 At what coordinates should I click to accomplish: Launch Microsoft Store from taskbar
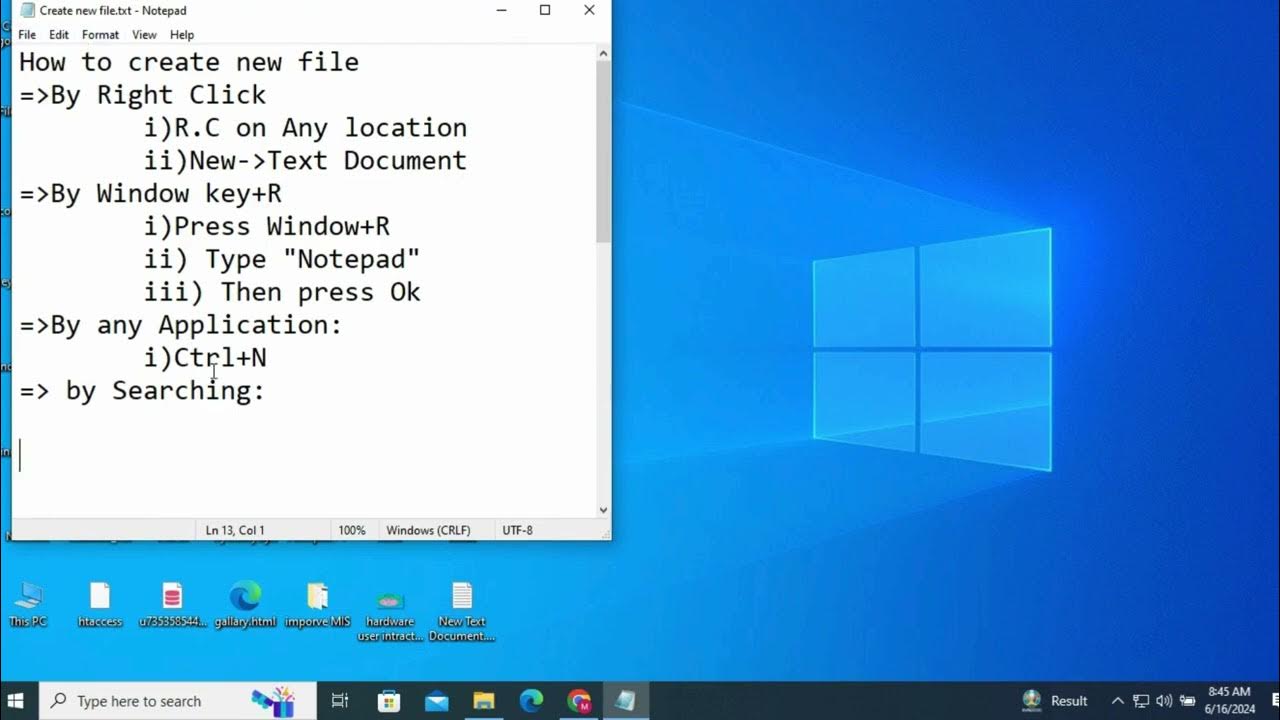point(389,701)
